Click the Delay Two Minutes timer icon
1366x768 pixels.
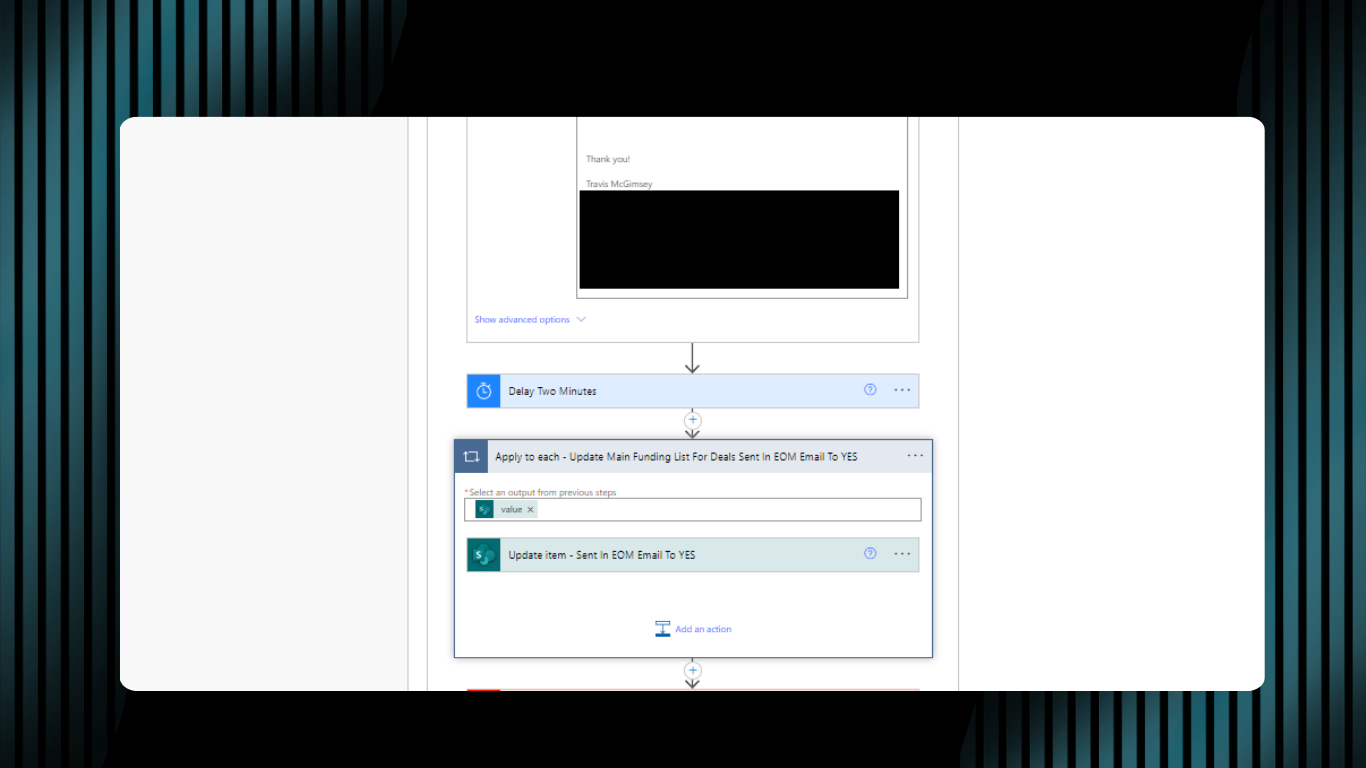pos(484,391)
